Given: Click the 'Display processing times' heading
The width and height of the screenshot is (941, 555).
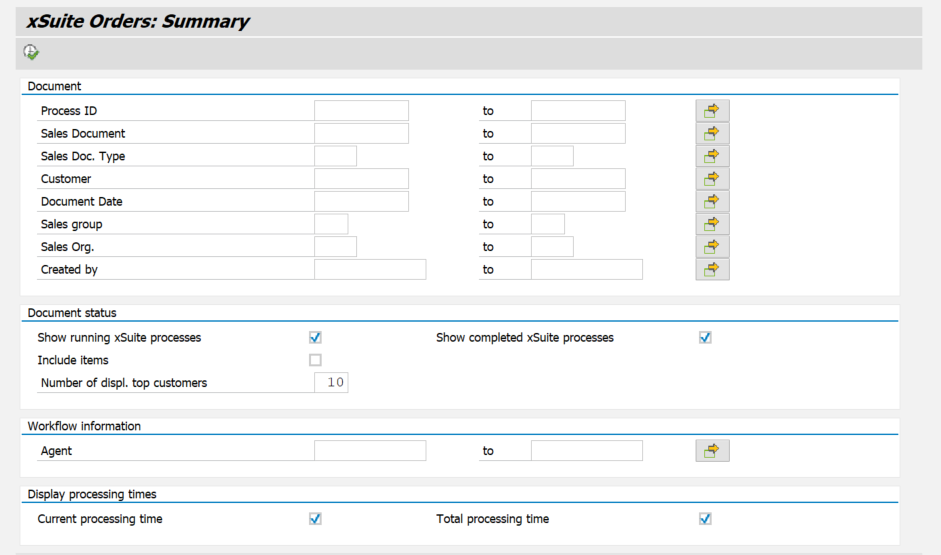Looking at the screenshot, I should 92,494.
